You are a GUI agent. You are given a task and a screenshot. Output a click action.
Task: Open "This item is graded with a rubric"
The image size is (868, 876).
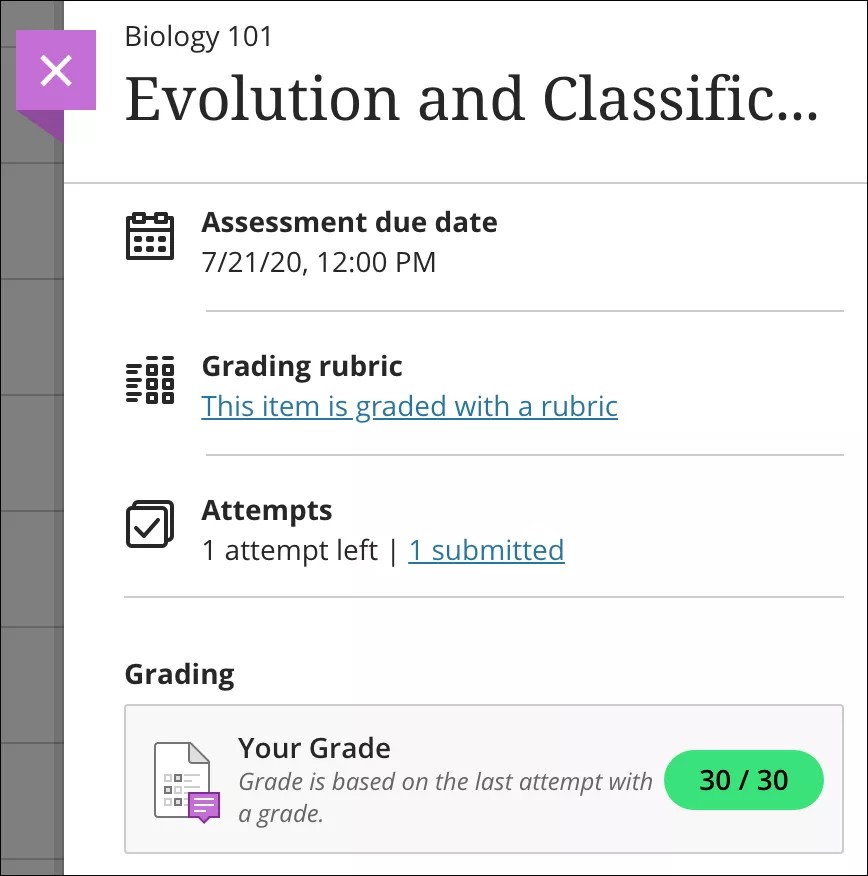point(409,407)
